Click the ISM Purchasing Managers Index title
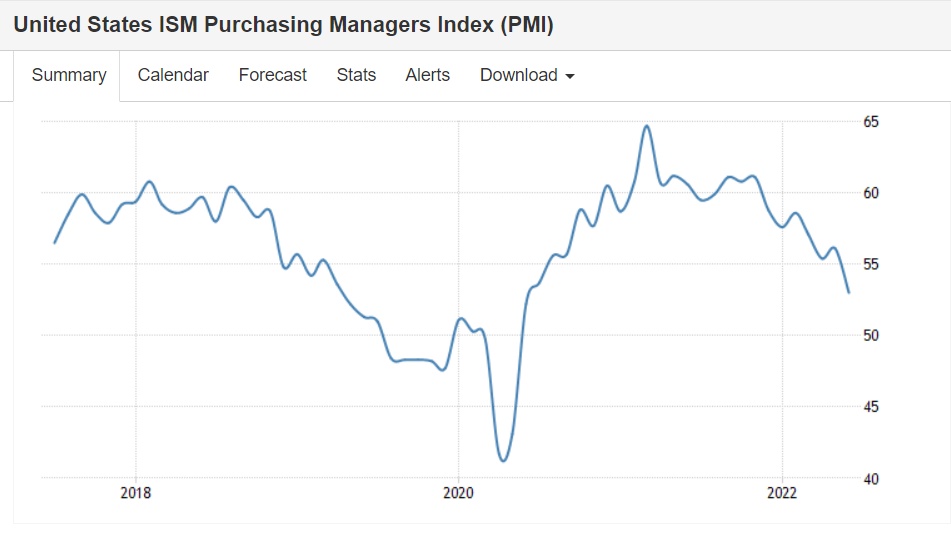951x546 pixels. (283, 25)
